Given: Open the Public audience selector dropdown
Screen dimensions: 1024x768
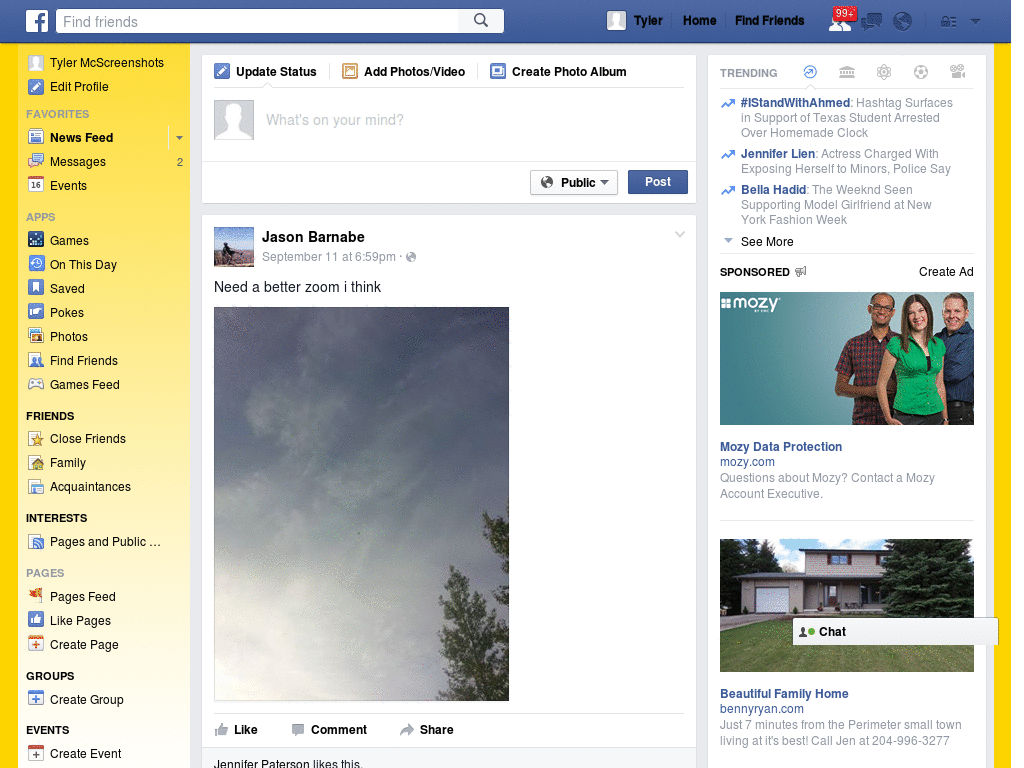Looking at the screenshot, I should pos(573,182).
